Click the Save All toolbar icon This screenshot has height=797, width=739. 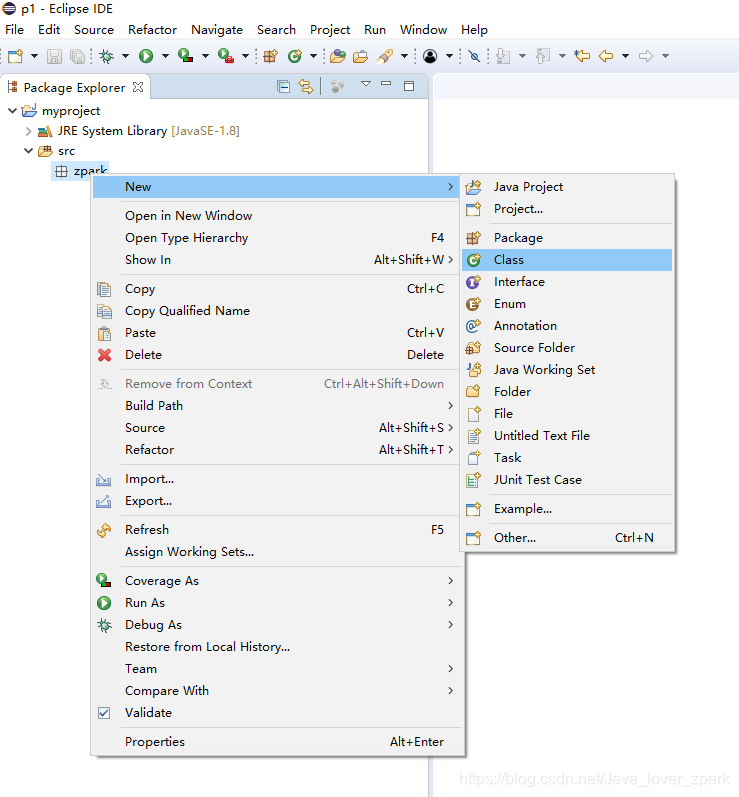(78, 56)
